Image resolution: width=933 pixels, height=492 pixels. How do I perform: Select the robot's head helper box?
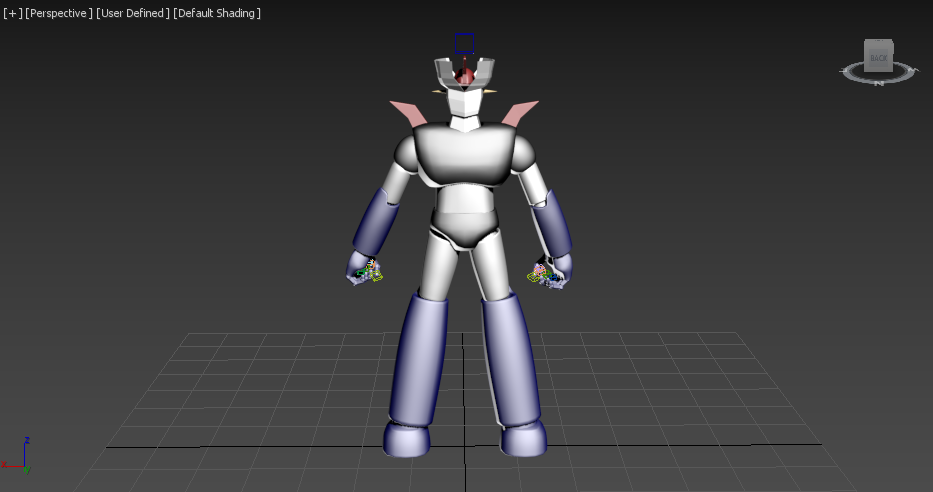[465, 43]
